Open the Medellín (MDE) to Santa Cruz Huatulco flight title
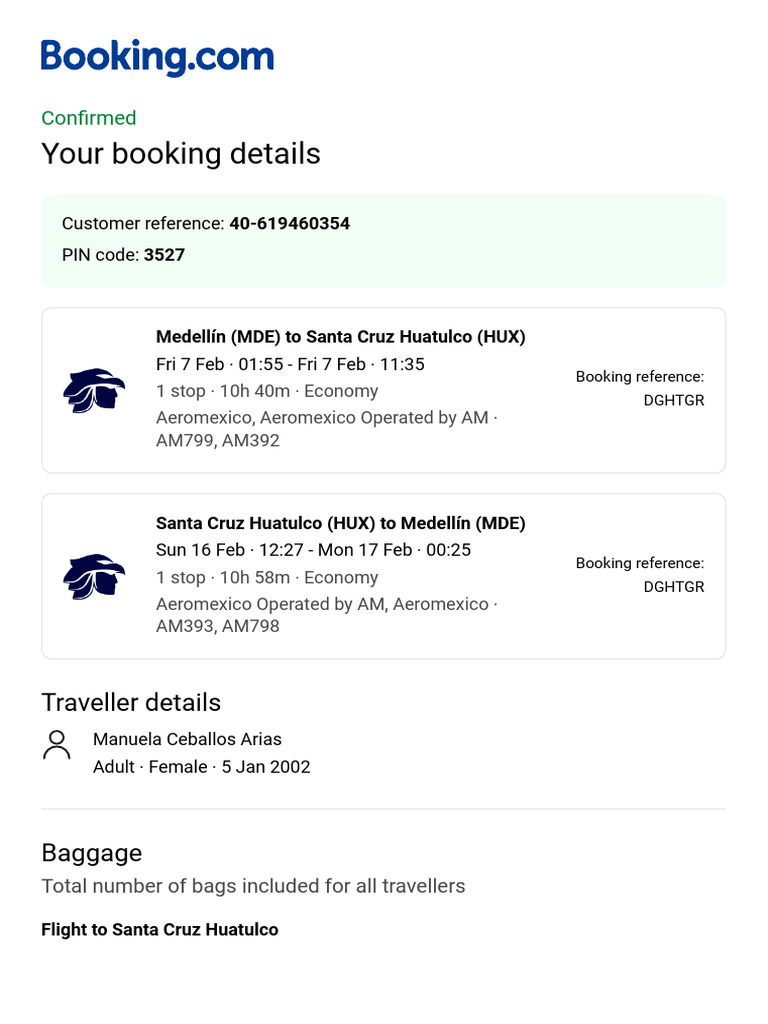 [x=340, y=337]
